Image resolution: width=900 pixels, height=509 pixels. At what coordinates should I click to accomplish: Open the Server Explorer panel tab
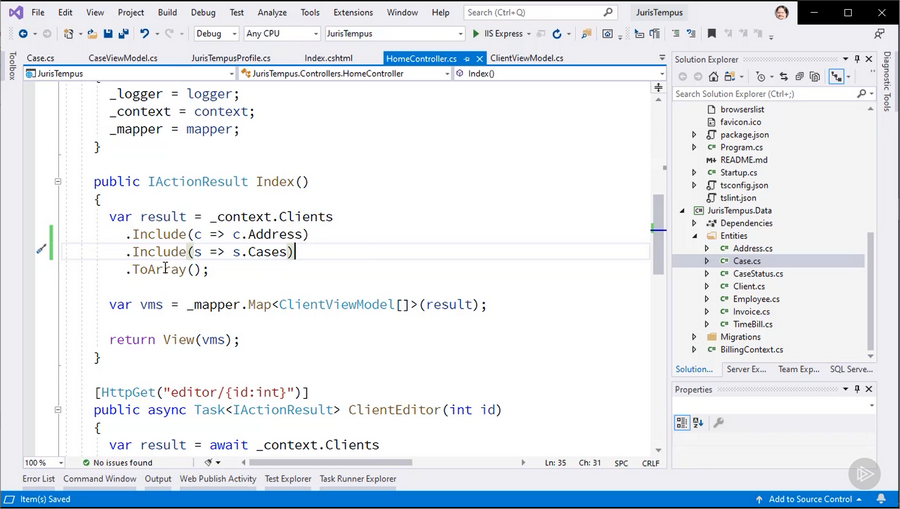coord(746,369)
